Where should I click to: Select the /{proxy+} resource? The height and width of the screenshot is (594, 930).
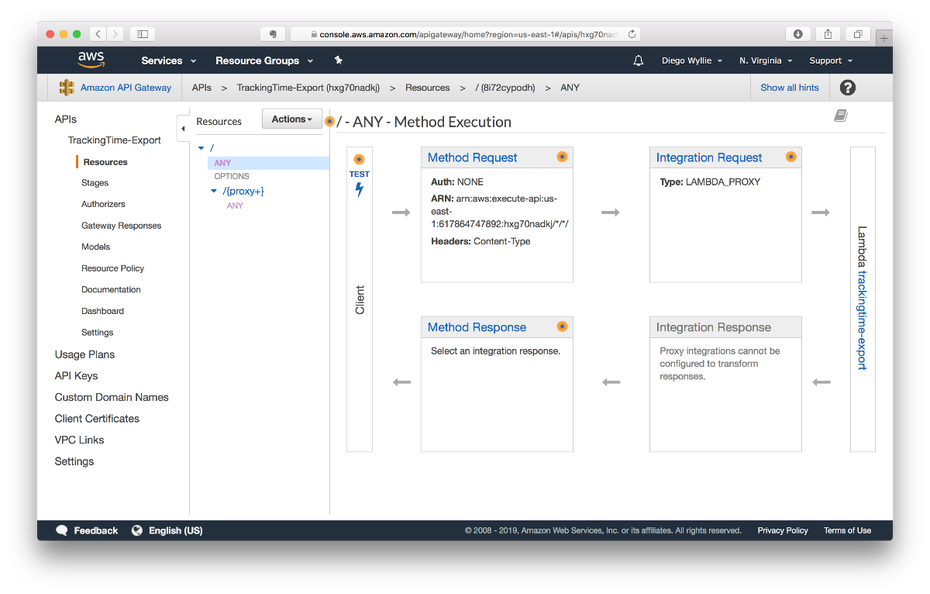[x=243, y=191]
